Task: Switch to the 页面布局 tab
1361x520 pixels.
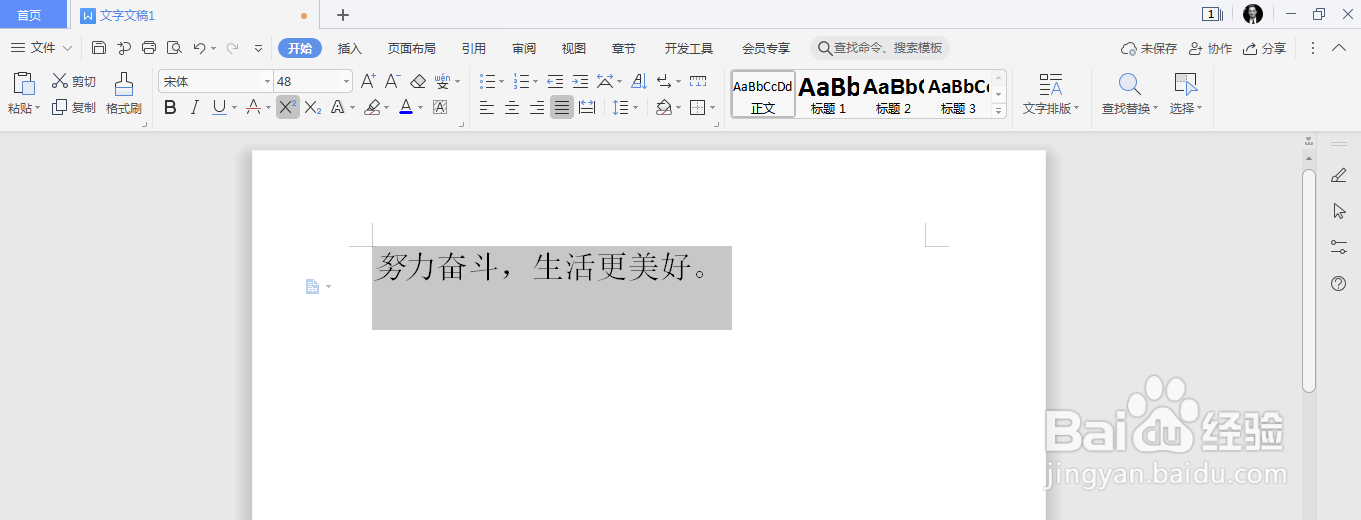Action: tap(412, 48)
